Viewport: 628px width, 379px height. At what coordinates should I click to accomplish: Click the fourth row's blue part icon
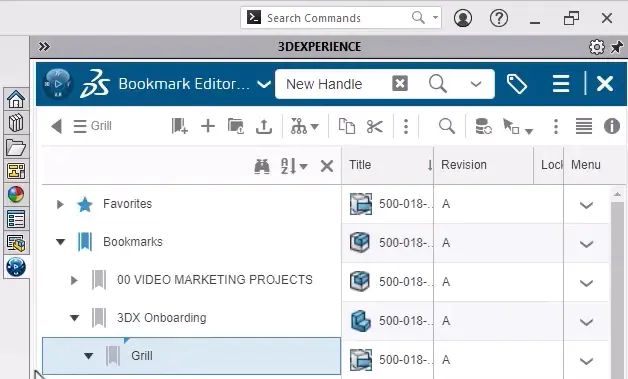(360, 321)
